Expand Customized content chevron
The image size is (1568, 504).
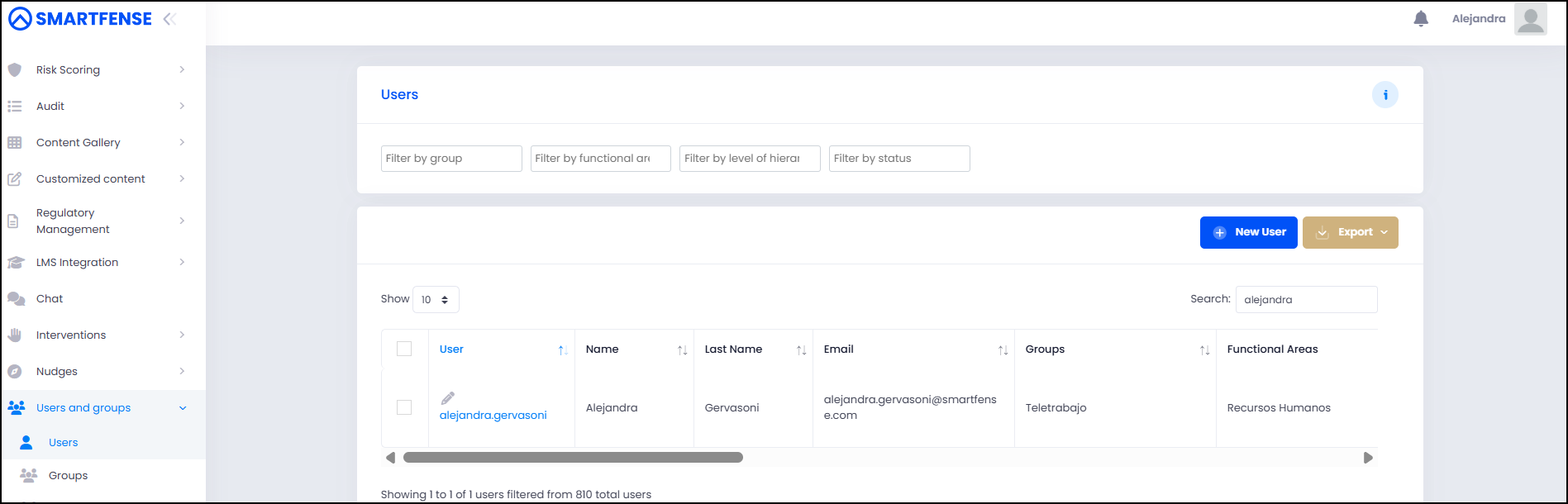[x=182, y=179]
